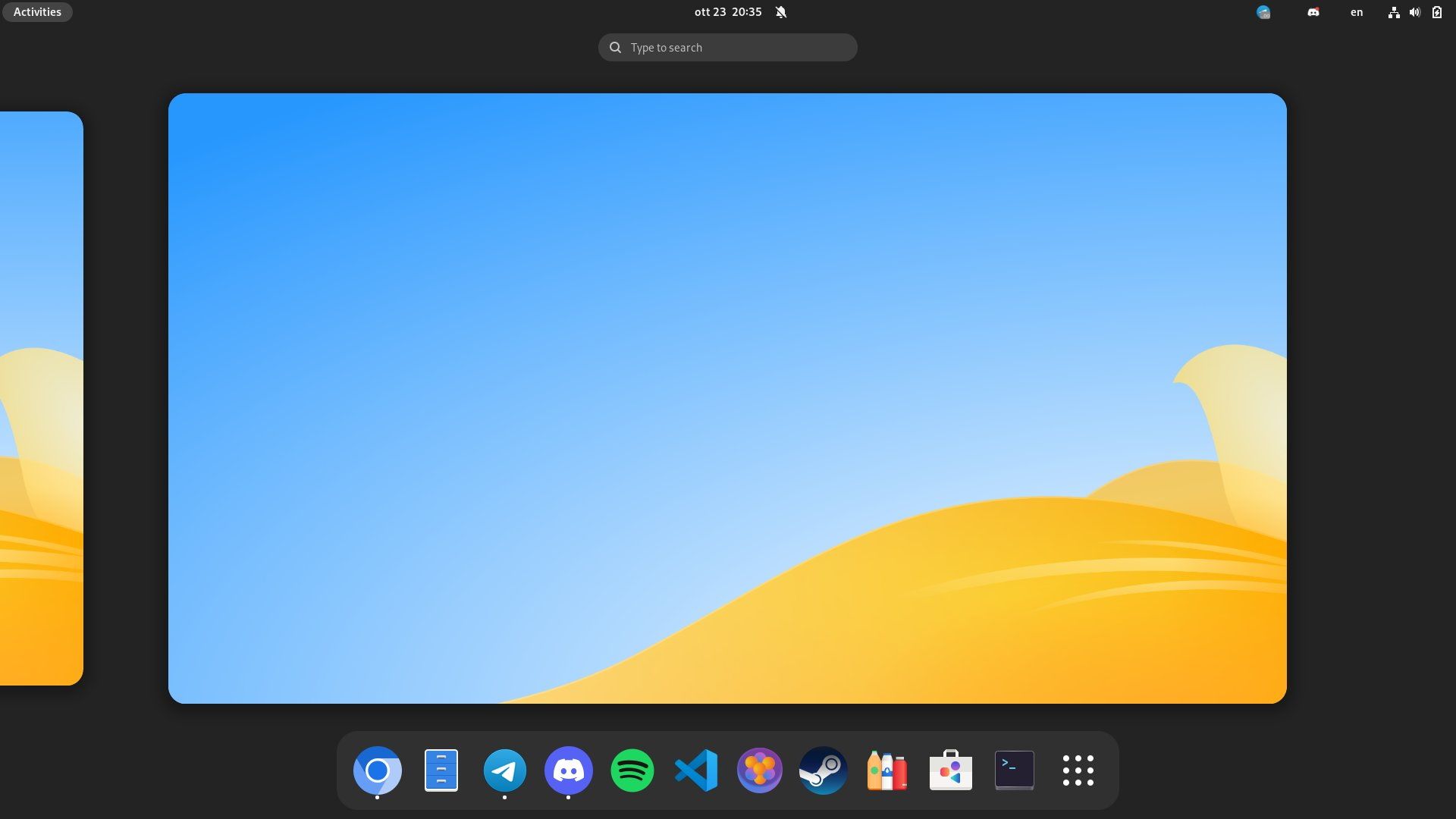Open Chromium browser from dock
The image size is (1456, 819).
click(x=377, y=770)
